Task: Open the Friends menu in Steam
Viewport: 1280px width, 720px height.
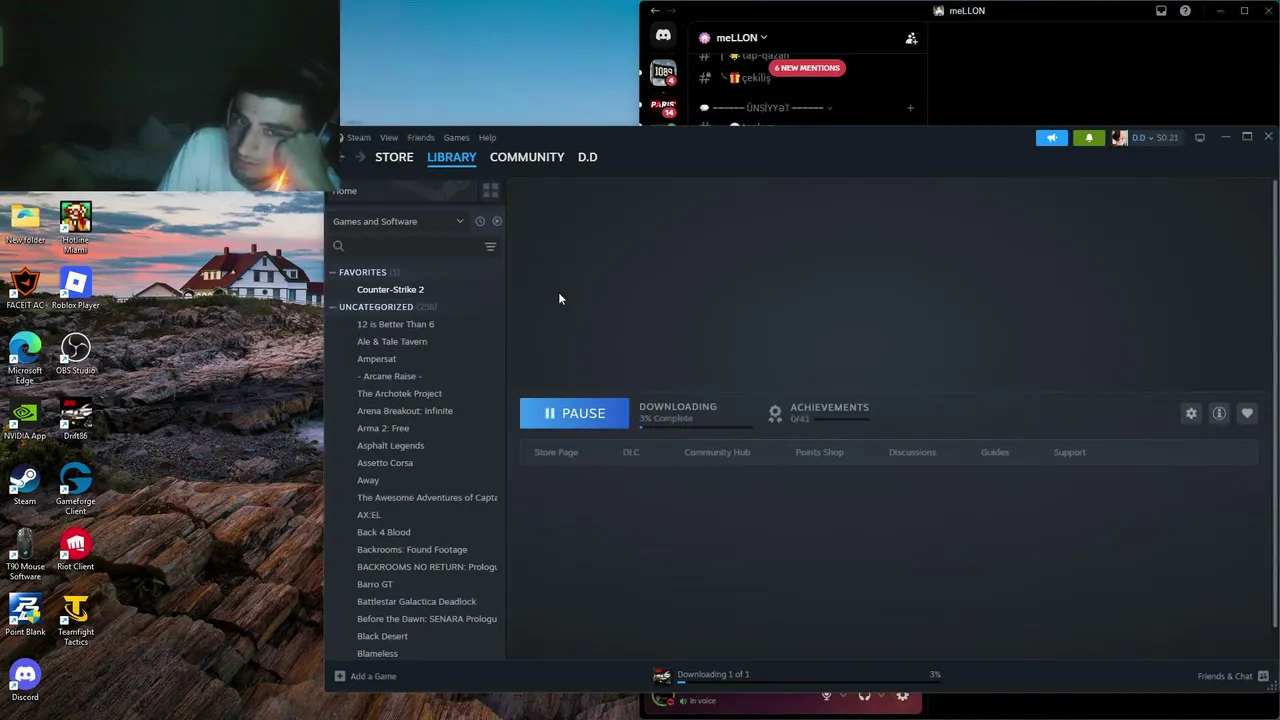Action: point(421,138)
